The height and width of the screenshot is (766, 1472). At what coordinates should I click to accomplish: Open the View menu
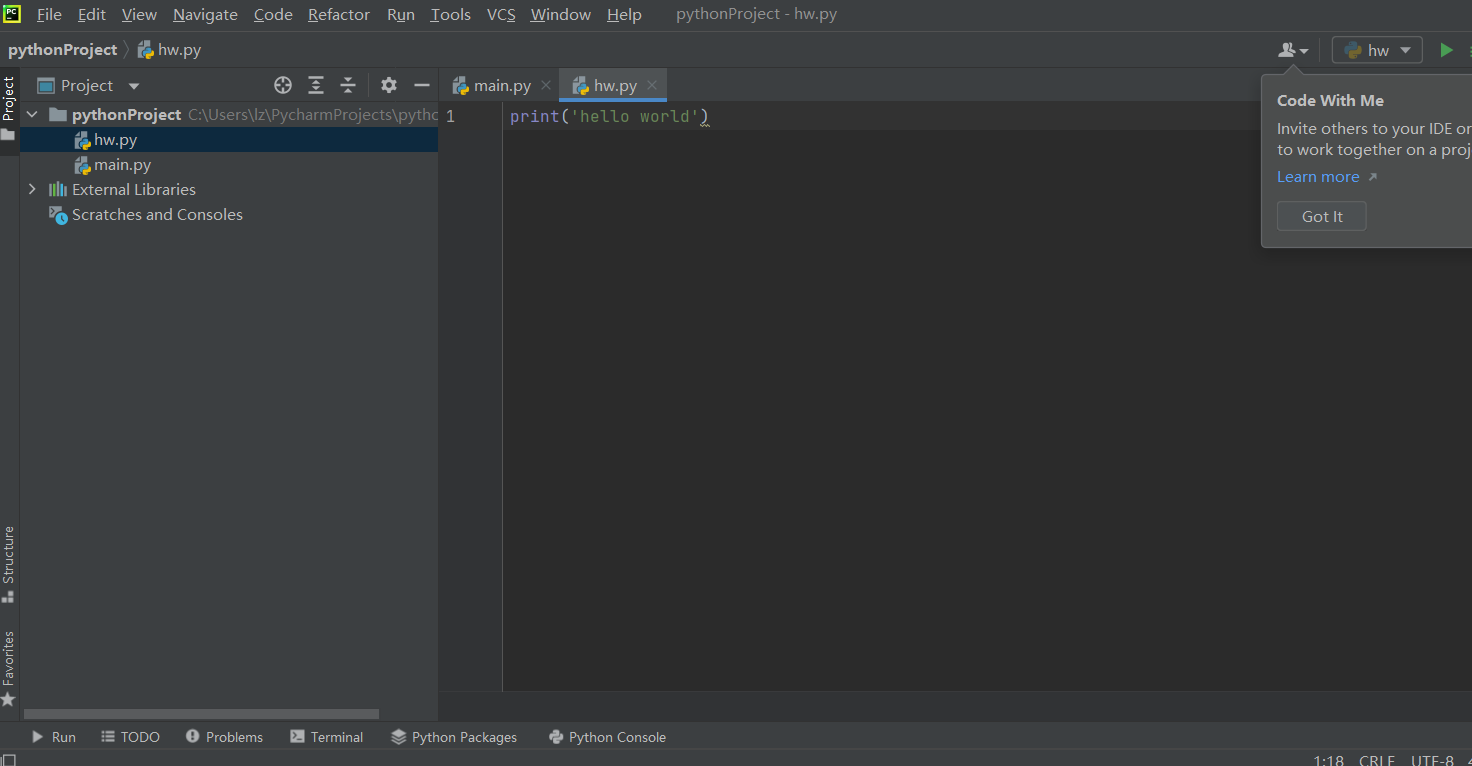click(139, 15)
